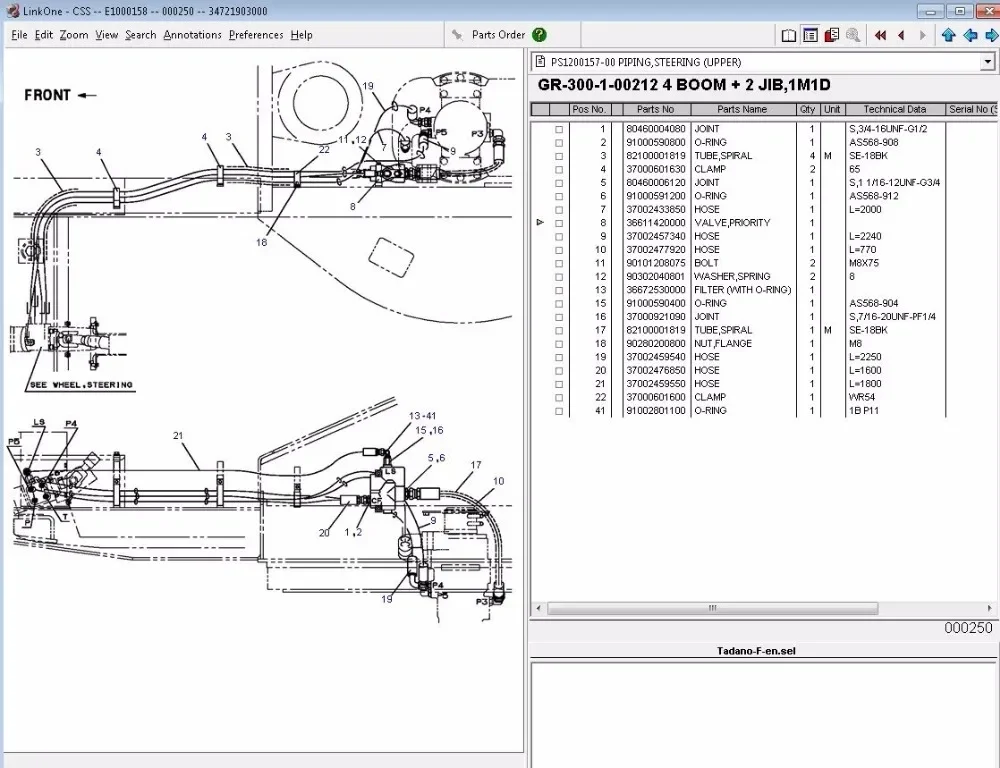This screenshot has height=768, width=1000.
Task: Click the red book library icon
Action: tap(831, 35)
